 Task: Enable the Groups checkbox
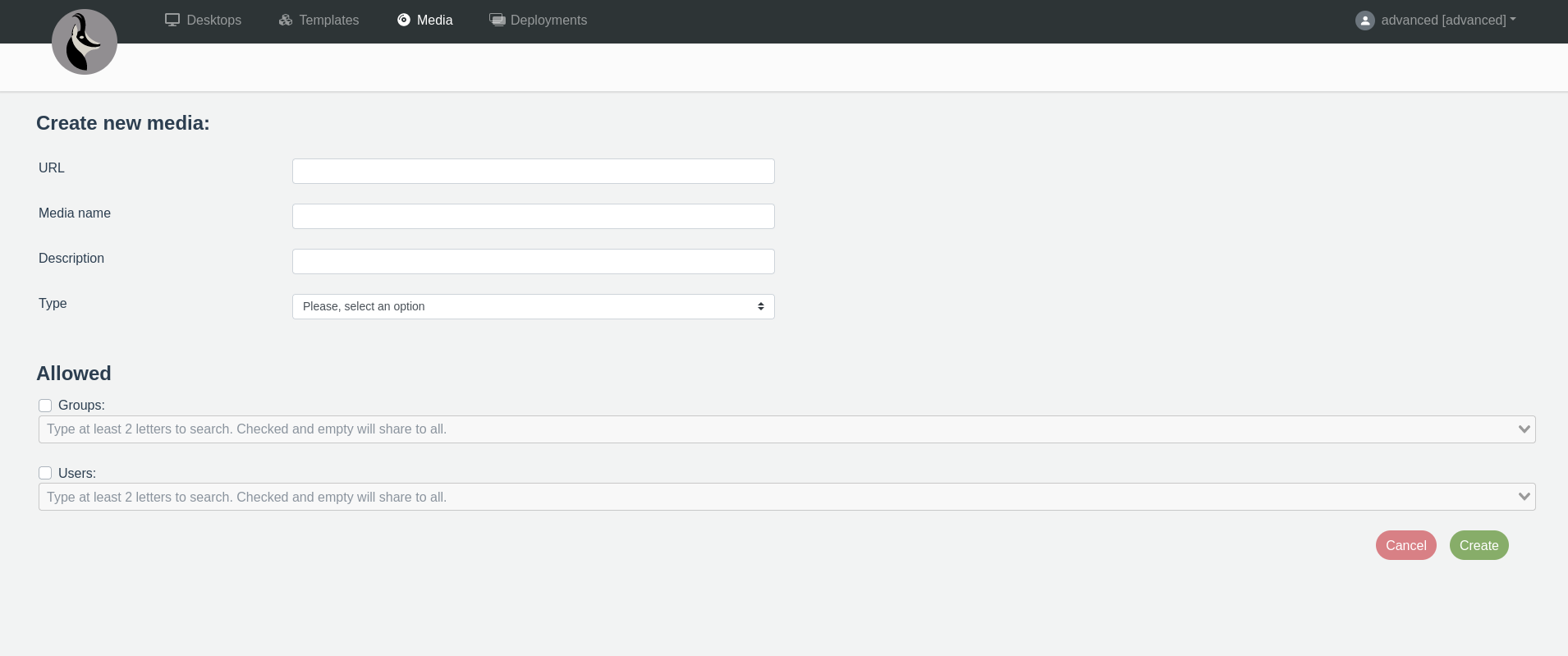(x=45, y=406)
